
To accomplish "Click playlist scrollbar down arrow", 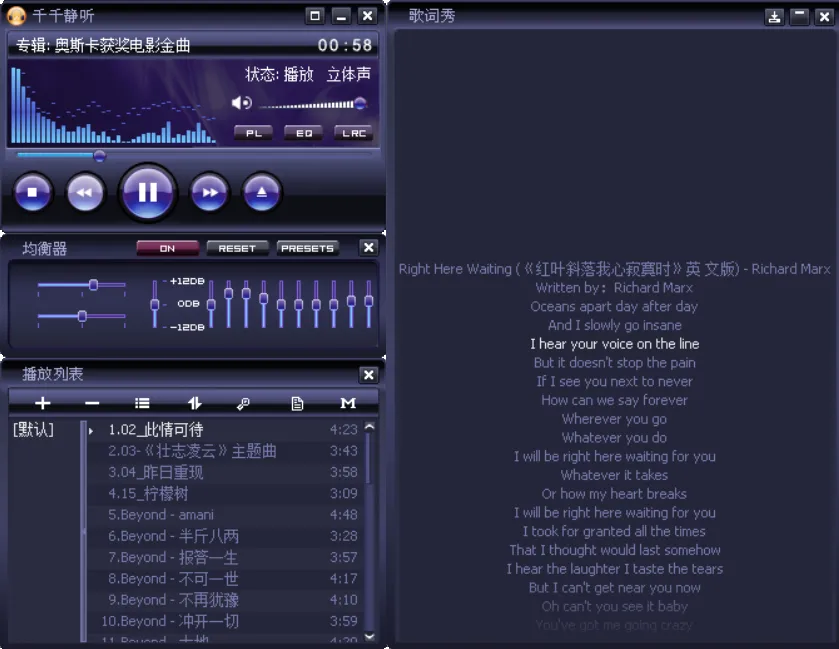I will 369,636.
